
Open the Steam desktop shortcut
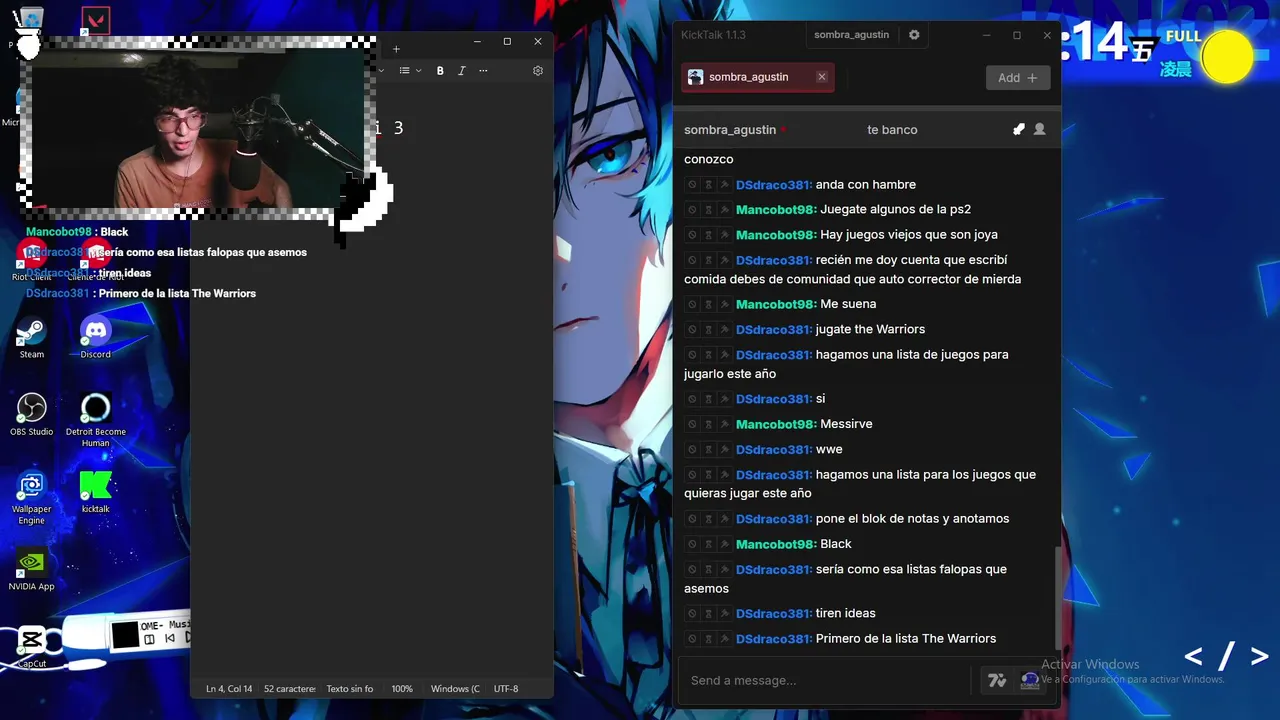pyautogui.click(x=32, y=338)
